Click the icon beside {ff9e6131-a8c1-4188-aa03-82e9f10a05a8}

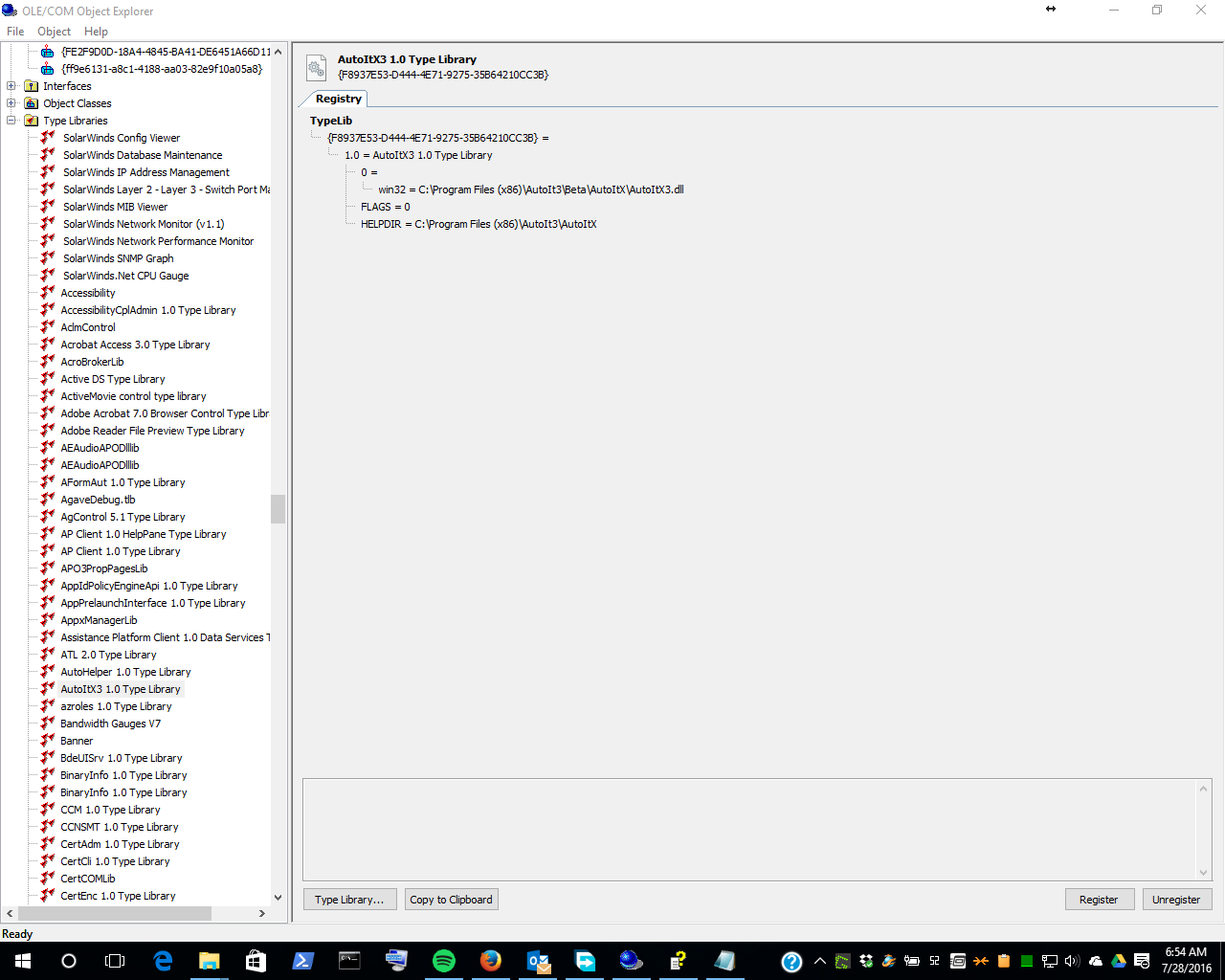pyautogui.click(x=47, y=69)
